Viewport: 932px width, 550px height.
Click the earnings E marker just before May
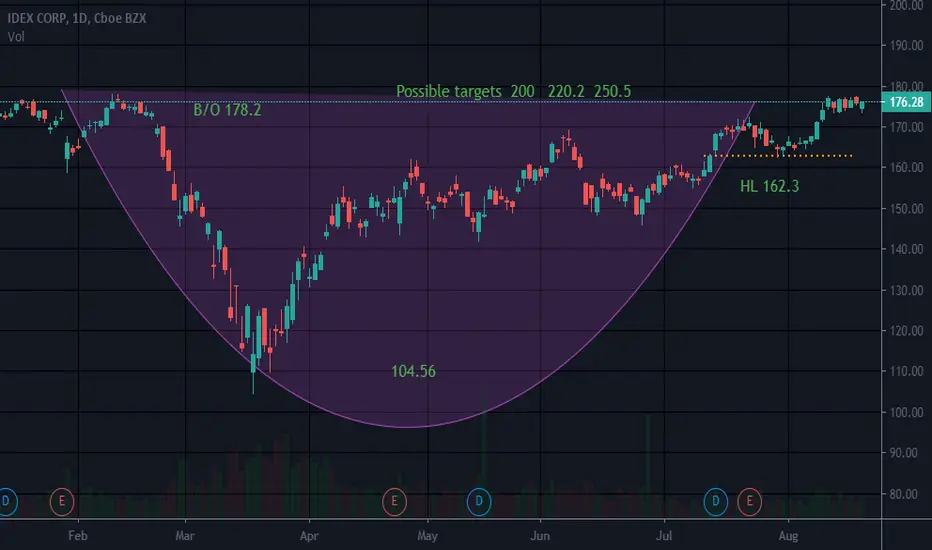394,501
